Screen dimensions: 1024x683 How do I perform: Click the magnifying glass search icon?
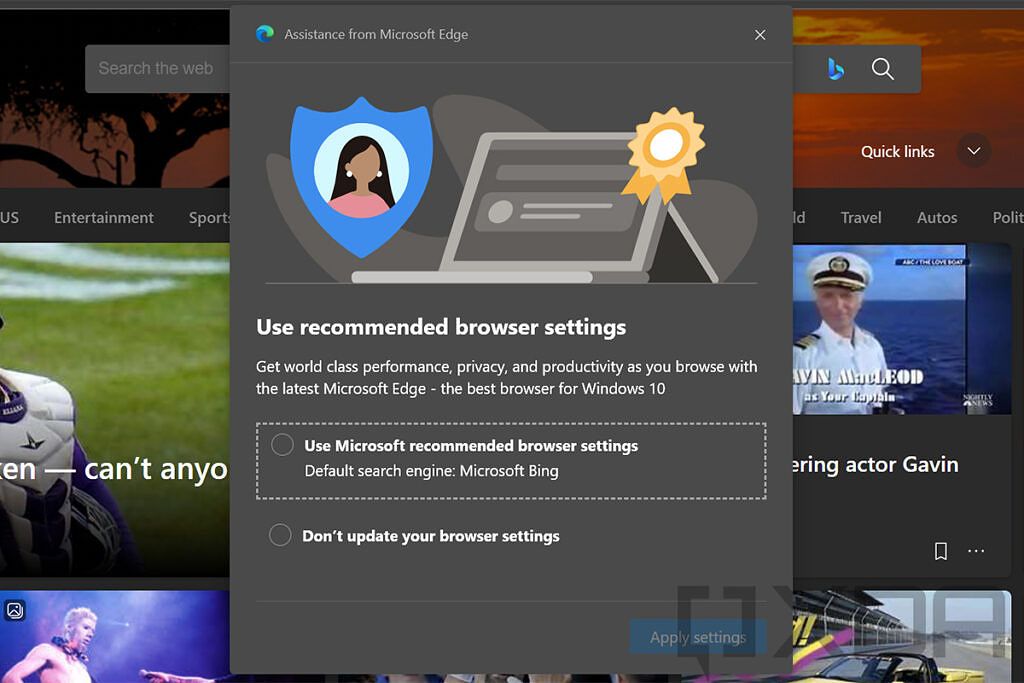(882, 68)
